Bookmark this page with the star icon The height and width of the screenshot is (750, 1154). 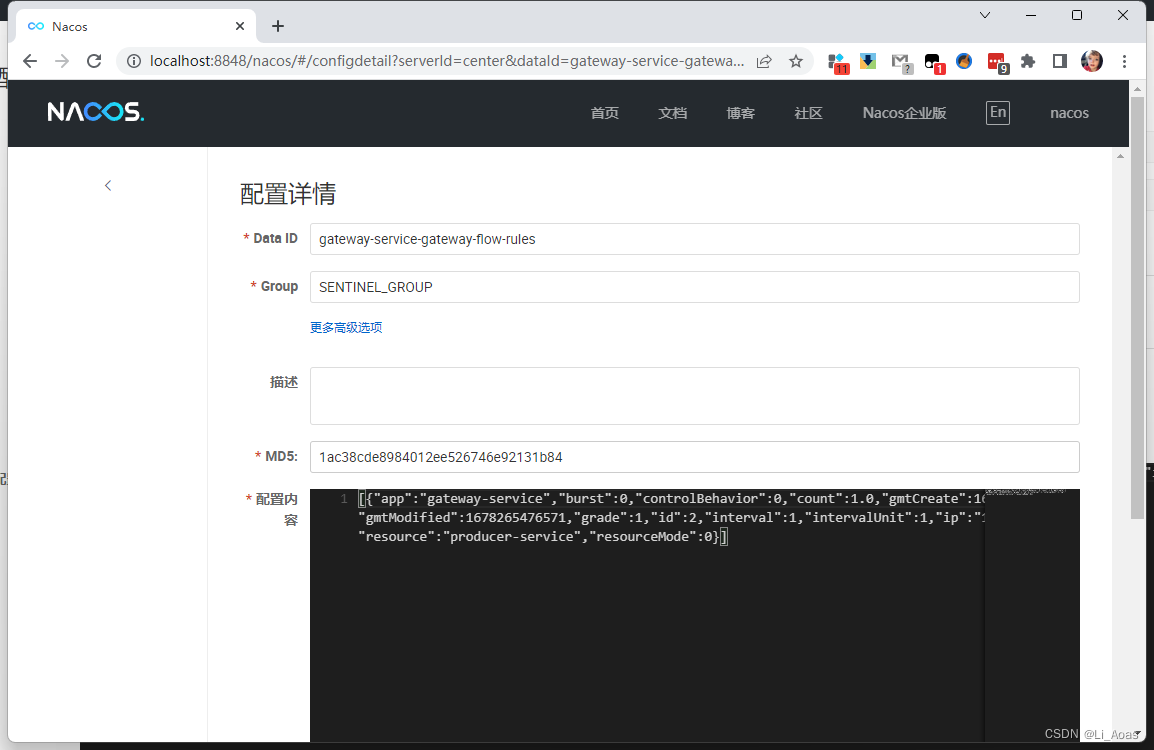click(x=796, y=61)
